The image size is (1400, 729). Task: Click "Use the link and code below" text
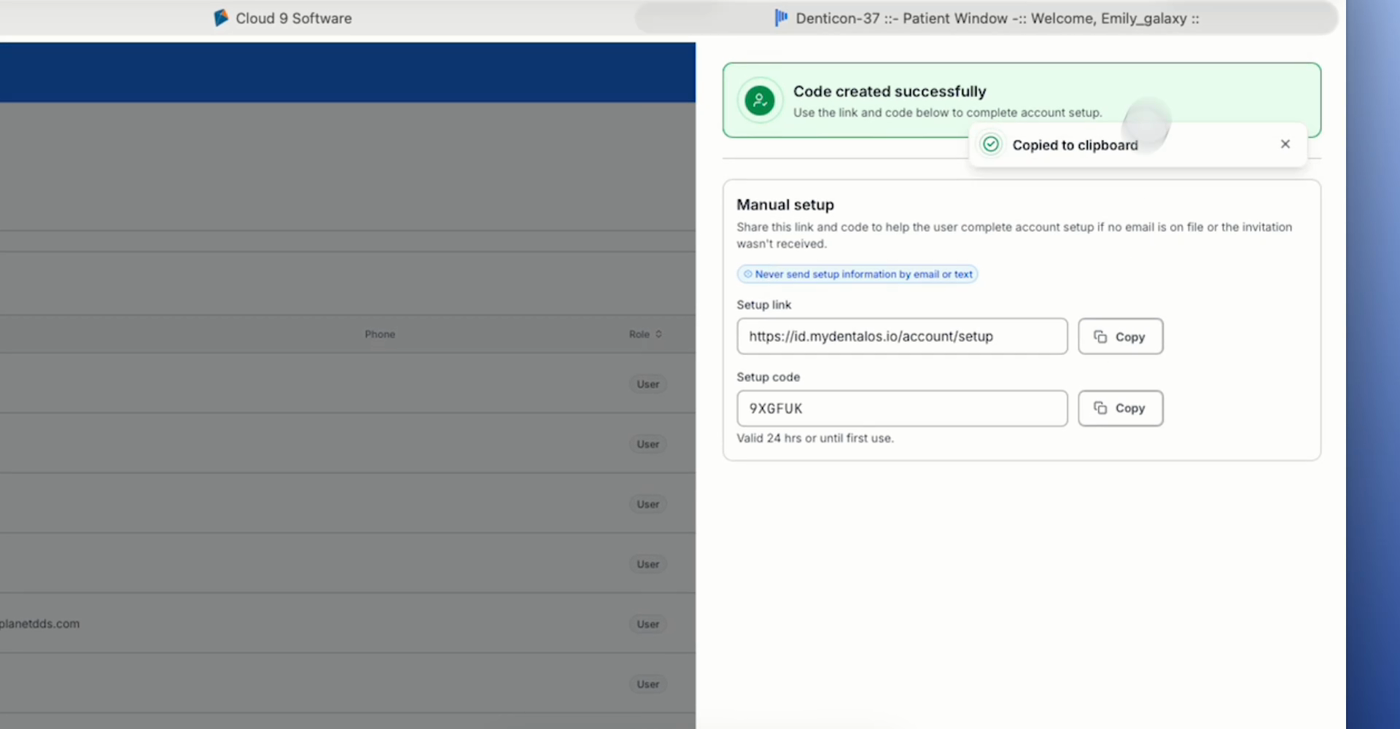click(947, 113)
